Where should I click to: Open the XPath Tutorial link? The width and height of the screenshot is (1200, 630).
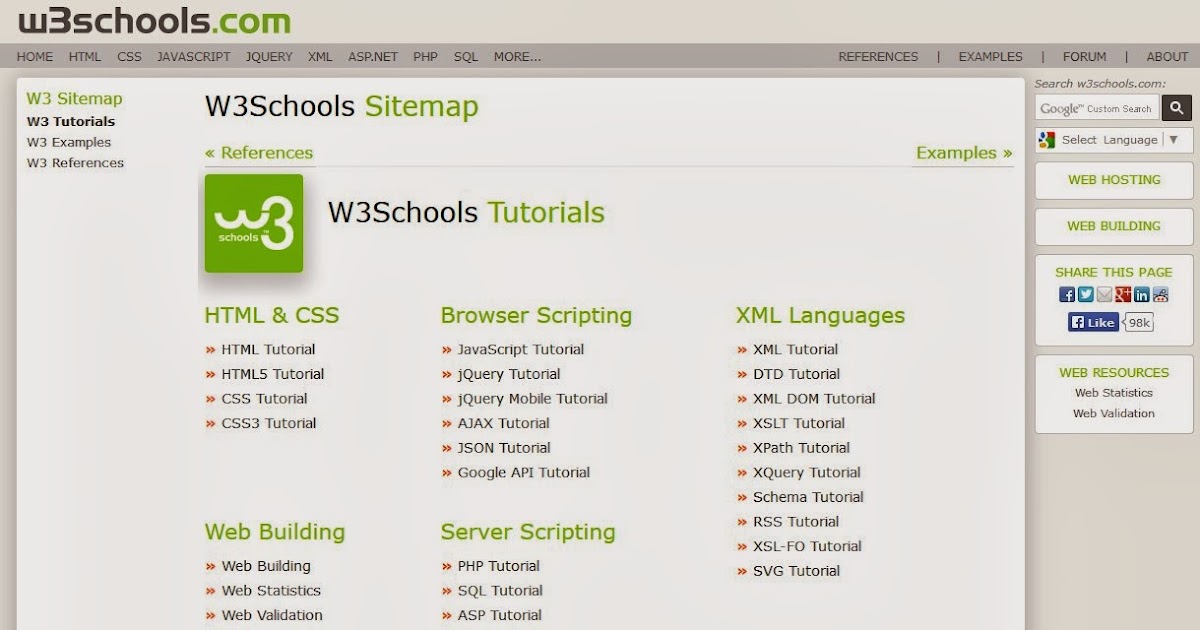pos(802,448)
